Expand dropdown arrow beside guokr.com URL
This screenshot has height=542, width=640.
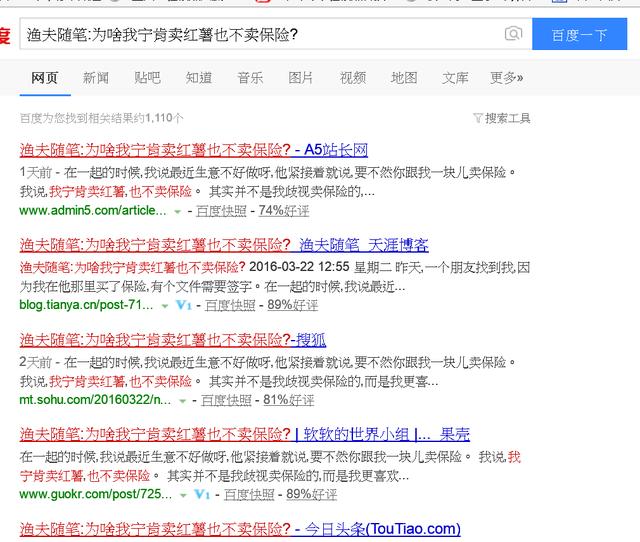[x=183, y=495]
